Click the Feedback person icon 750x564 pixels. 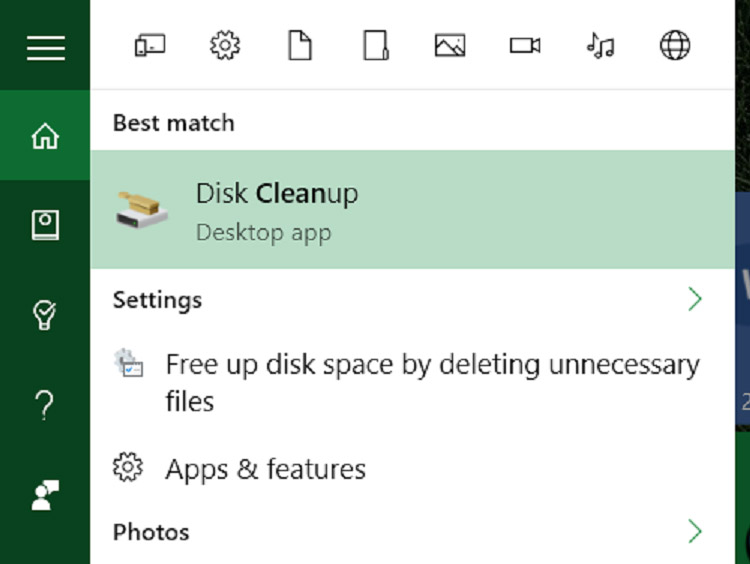45,495
